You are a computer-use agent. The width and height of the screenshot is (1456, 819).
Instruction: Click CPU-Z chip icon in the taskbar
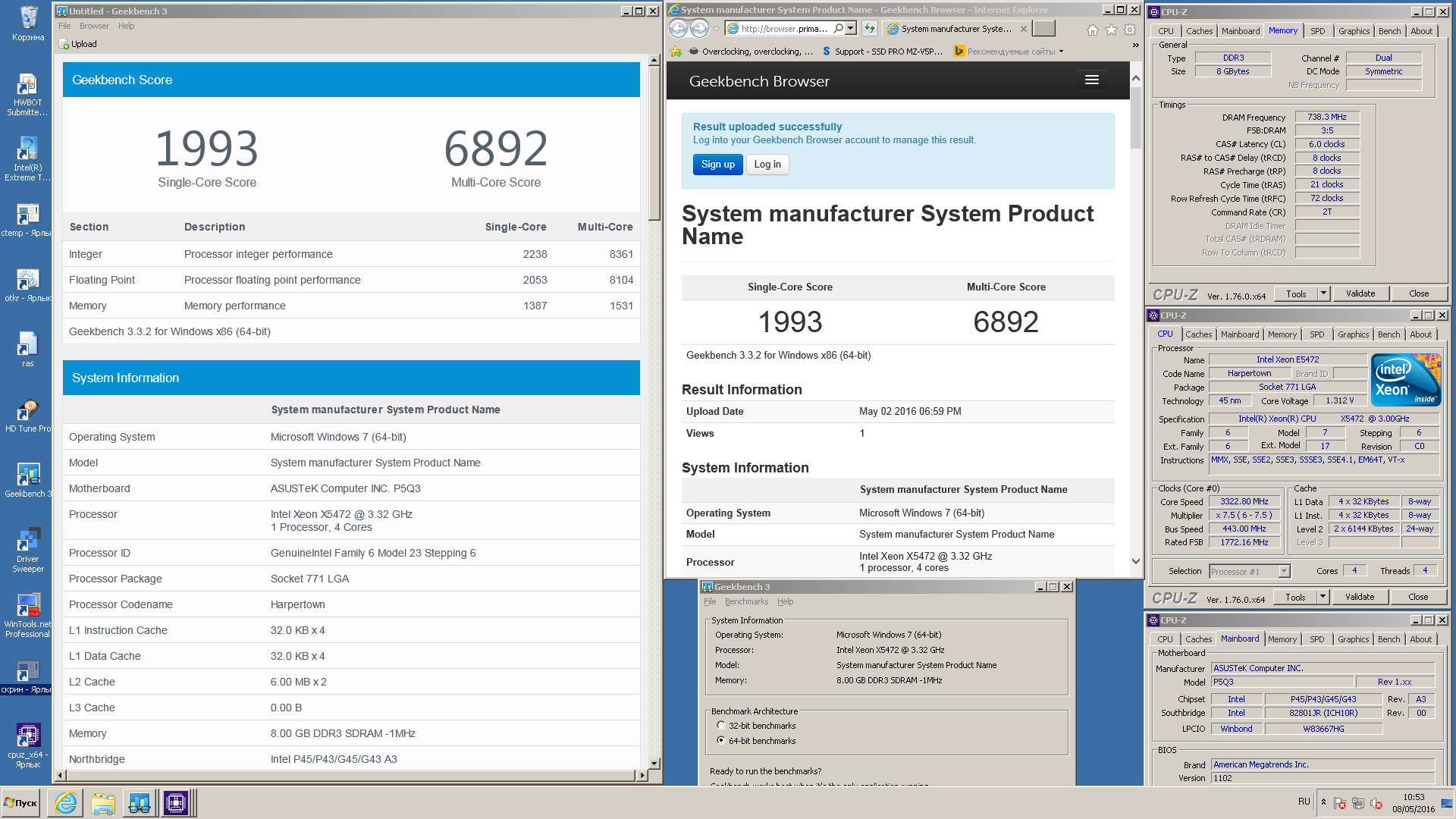pyautogui.click(x=175, y=803)
